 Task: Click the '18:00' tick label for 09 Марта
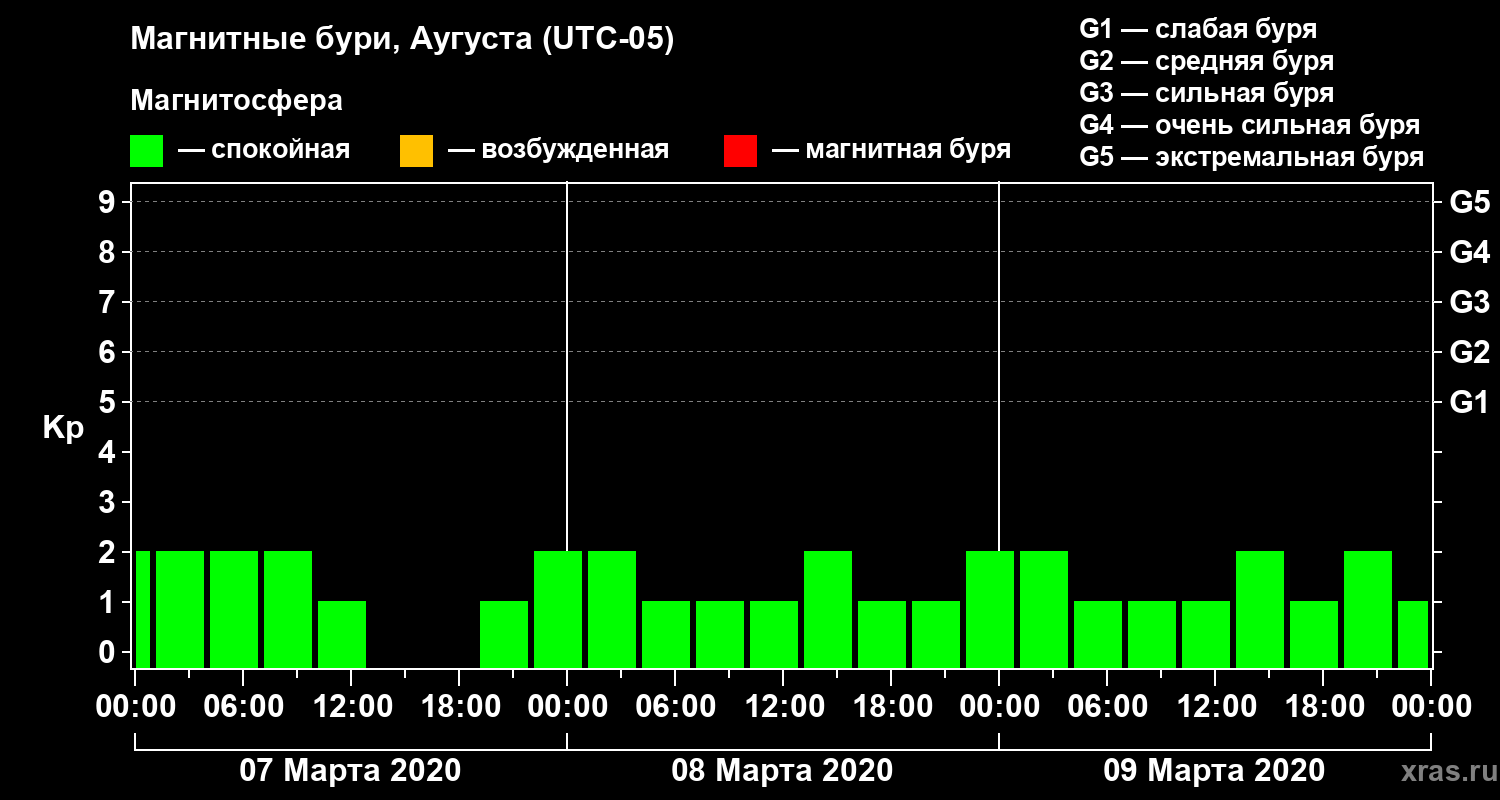(1323, 707)
